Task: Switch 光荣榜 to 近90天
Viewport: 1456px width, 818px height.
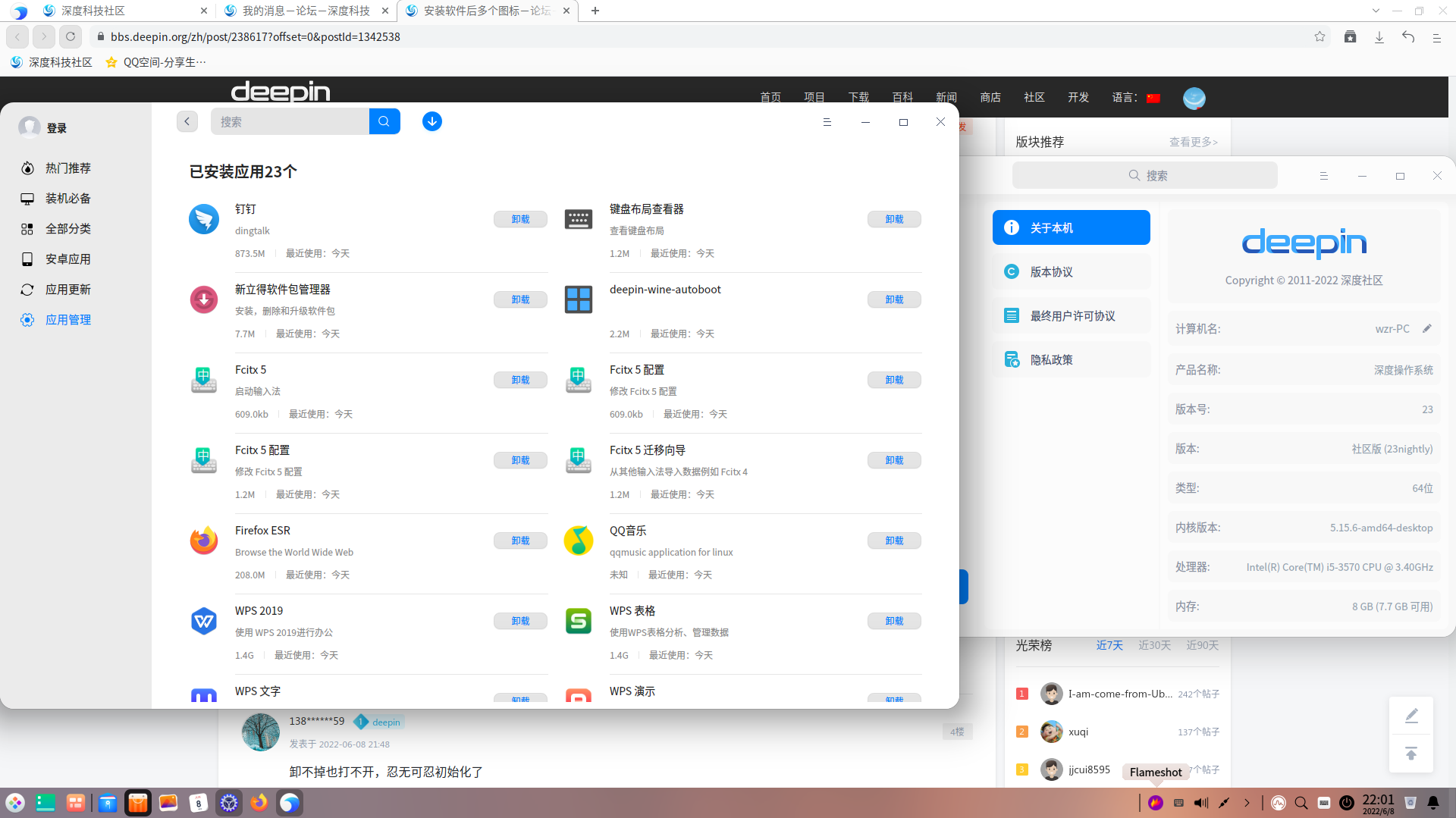Action: coord(1202,645)
